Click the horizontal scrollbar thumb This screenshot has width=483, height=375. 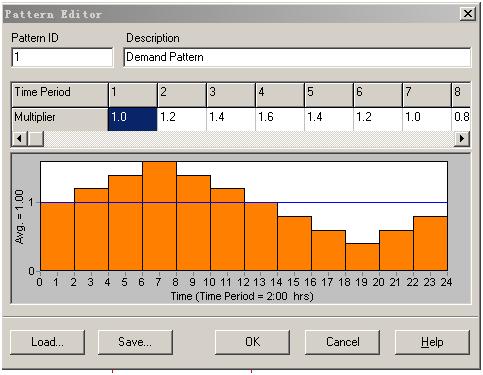36,138
